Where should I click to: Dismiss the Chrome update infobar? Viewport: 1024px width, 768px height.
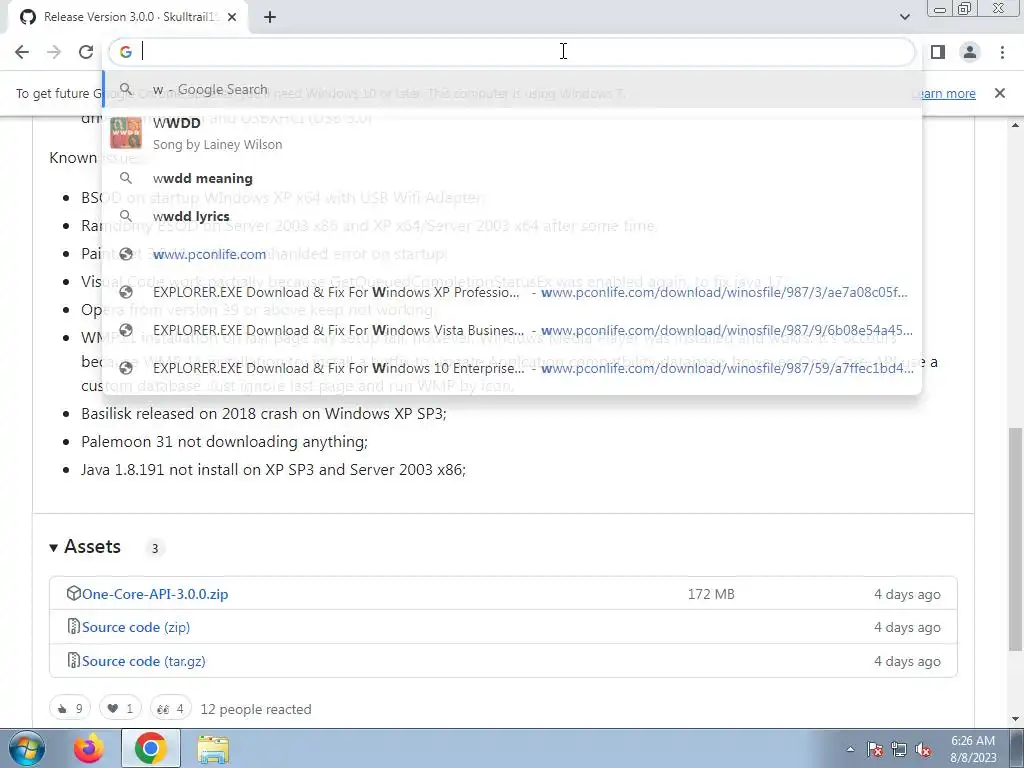(x=999, y=93)
